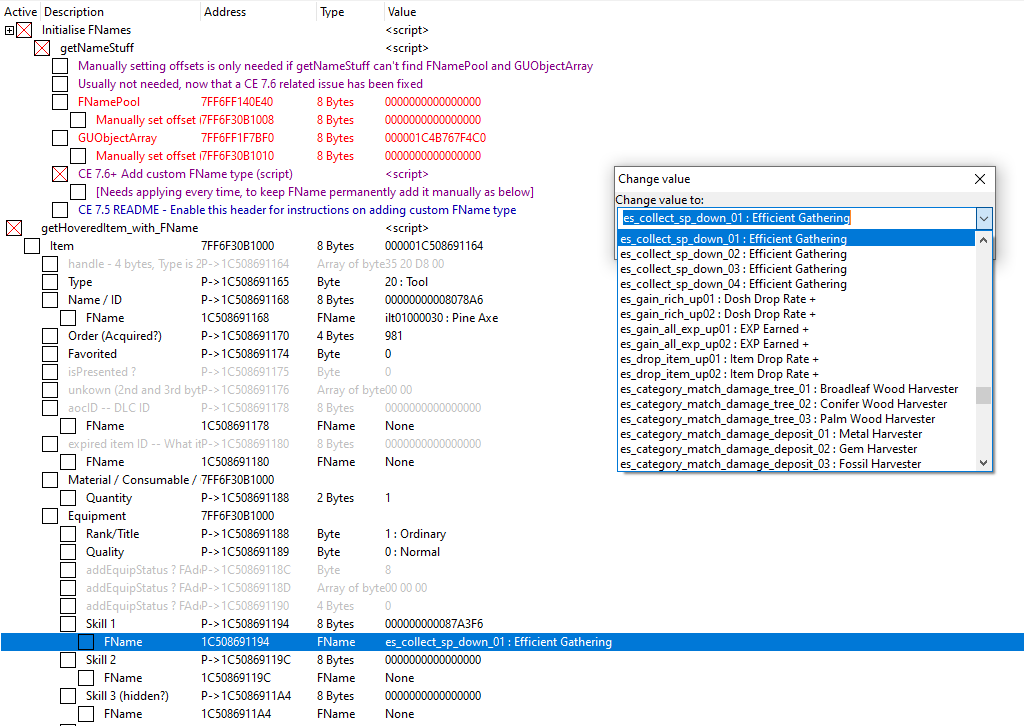
Task: Choose Gem Harvester option
Action: [797, 449]
